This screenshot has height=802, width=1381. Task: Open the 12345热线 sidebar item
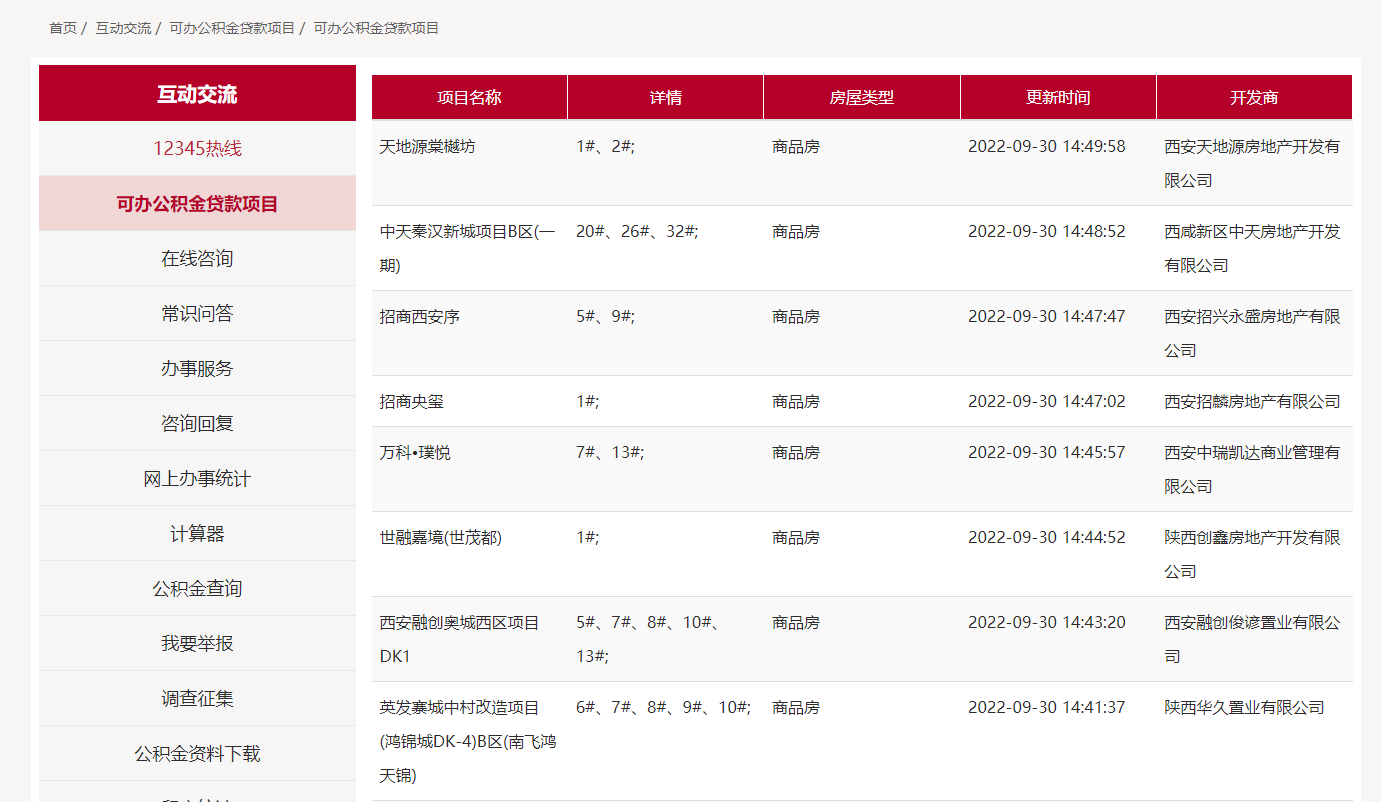coord(197,149)
